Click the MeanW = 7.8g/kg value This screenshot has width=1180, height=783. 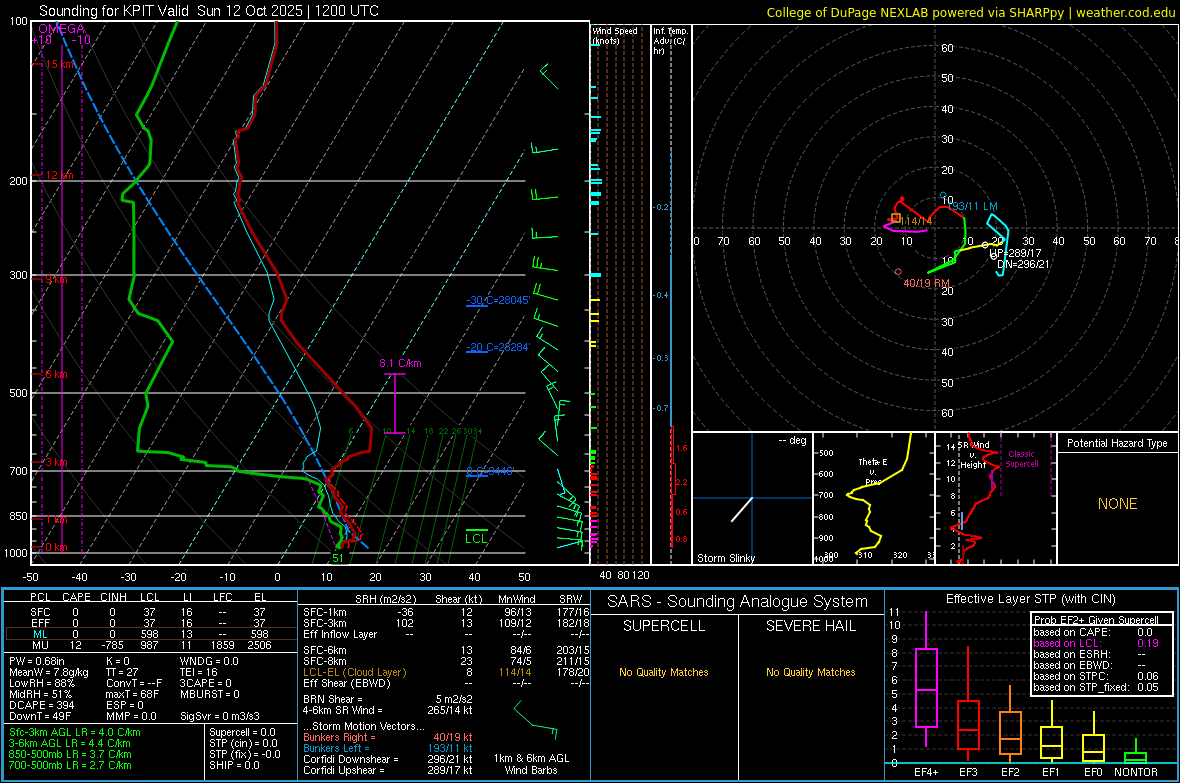(48, 672)
